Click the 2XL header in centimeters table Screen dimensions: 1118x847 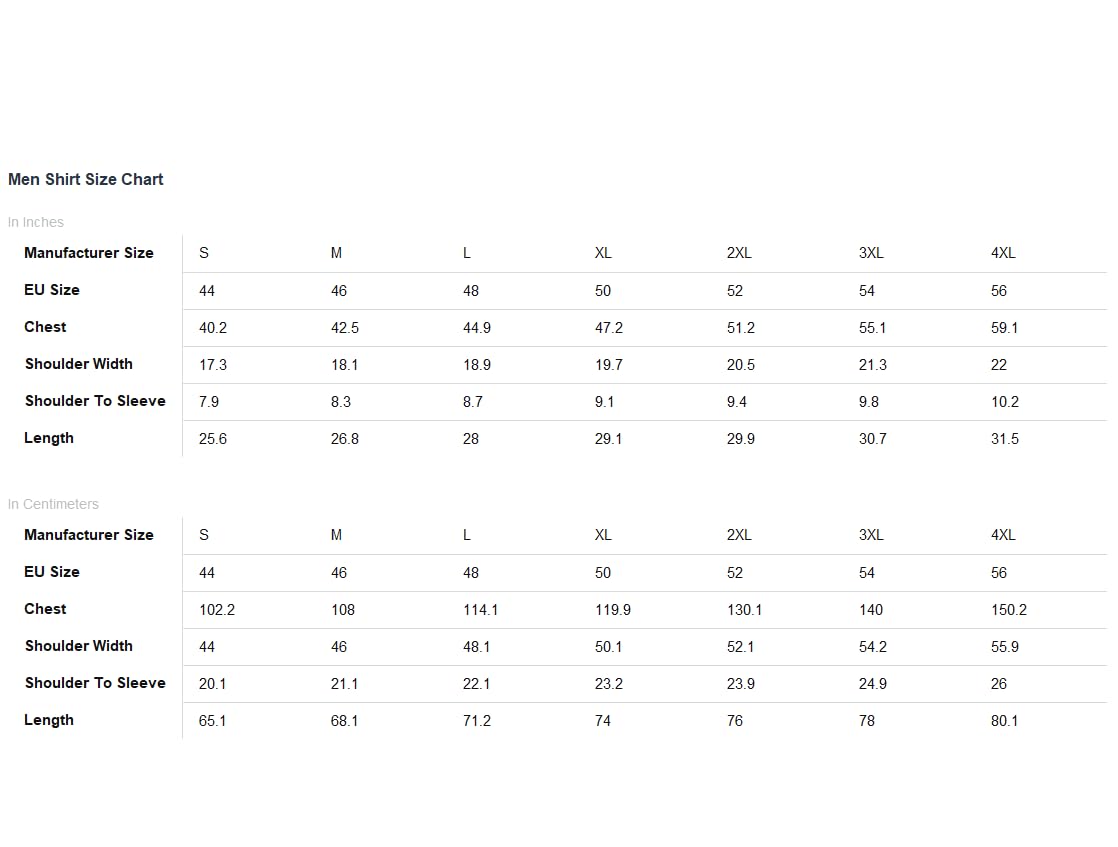[x=739, y=535]
